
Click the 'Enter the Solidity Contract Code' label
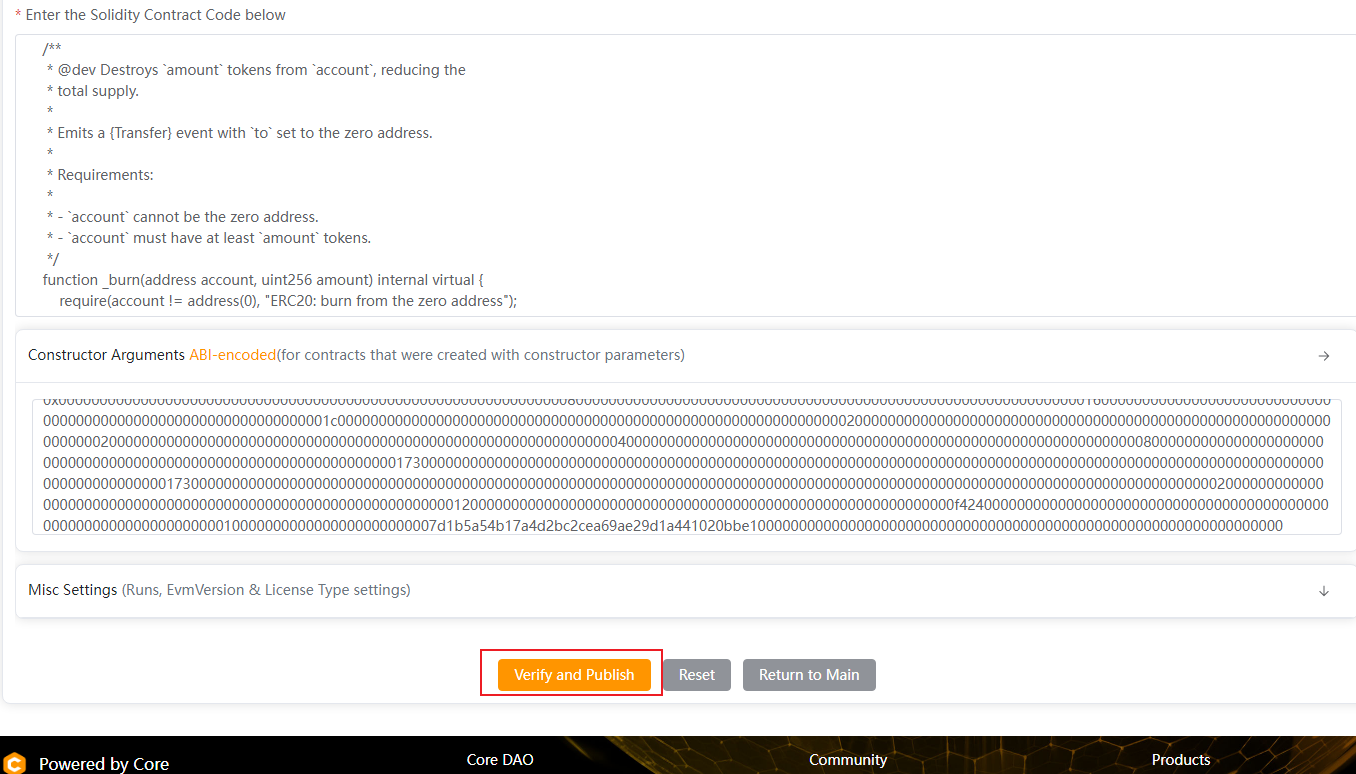point(155,15)
